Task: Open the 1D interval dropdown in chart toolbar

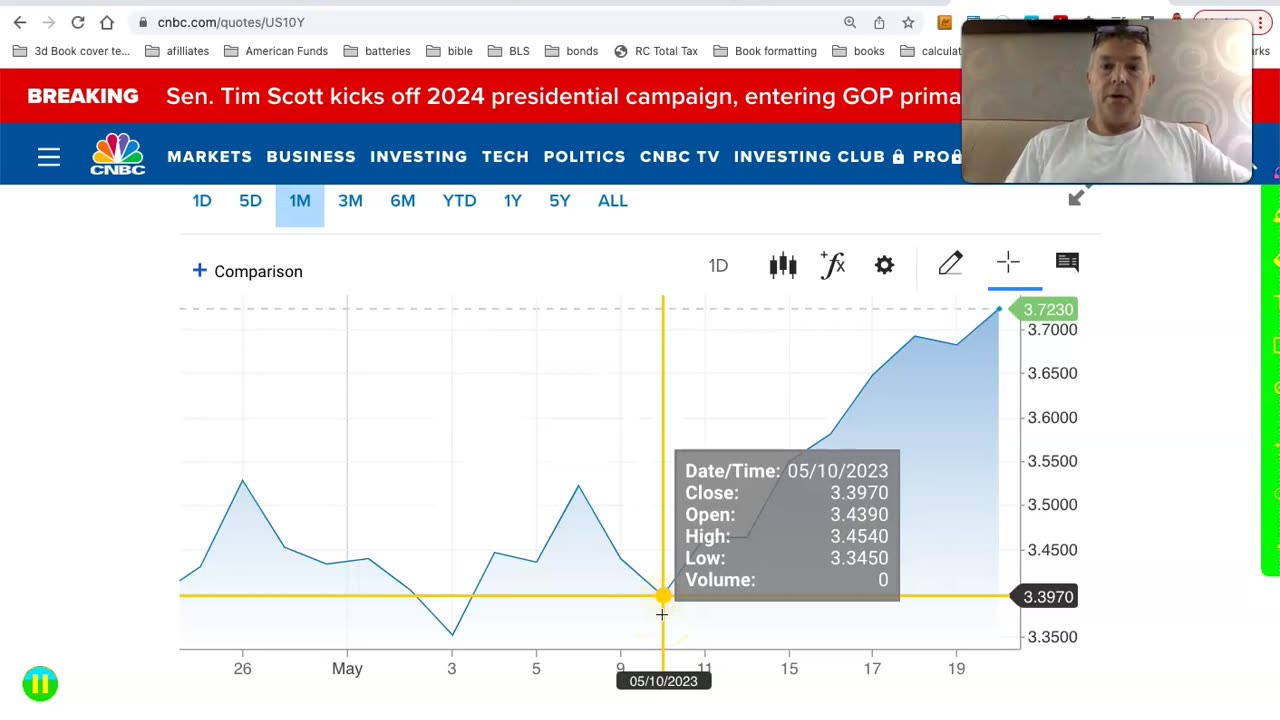Action: (x=718, y=266)
